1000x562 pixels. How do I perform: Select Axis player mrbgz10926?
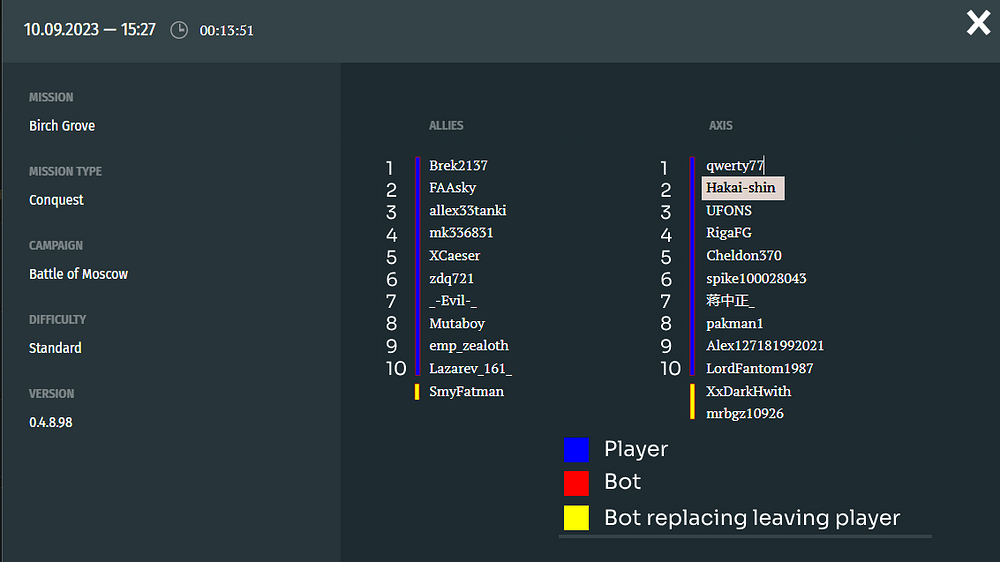[745, 414]
